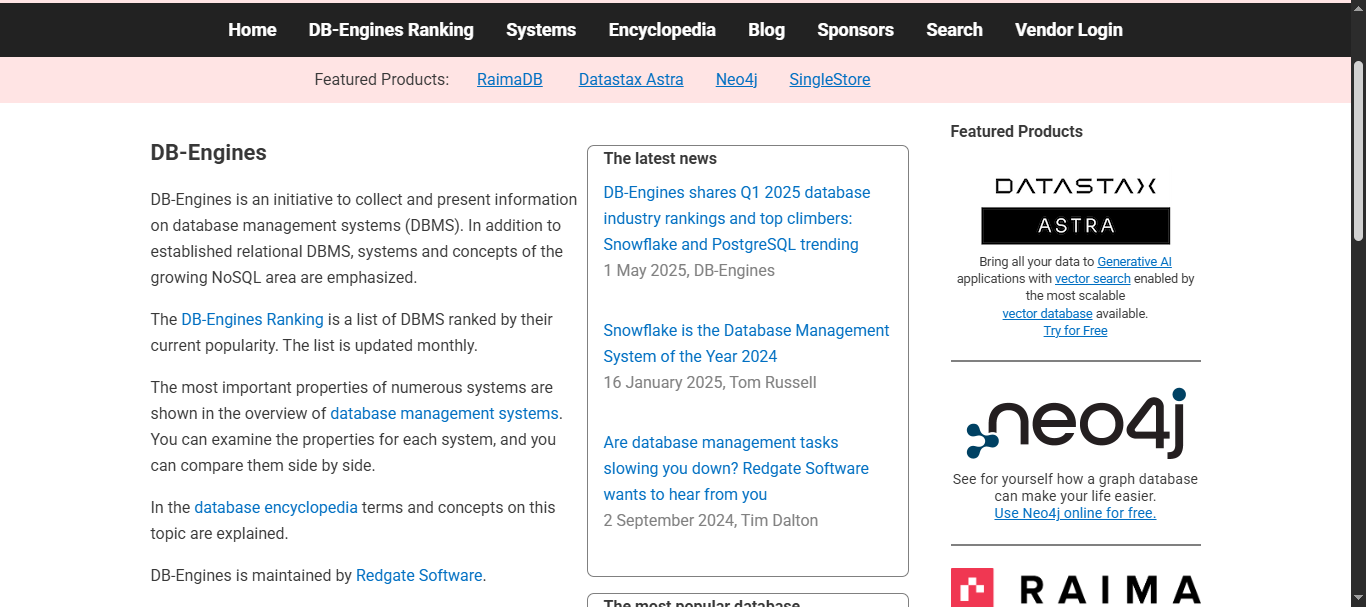Click 'The latest news' box heading
Screen dimensions: 1366x607
tap(660, 158)
